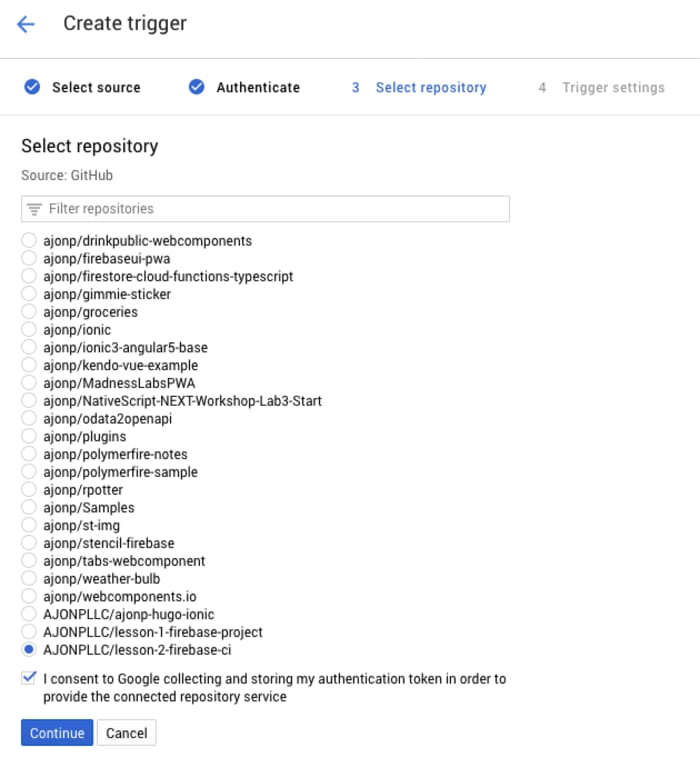Viewport: 700px width, 767px height.
Task: Click the Select source checkmark icon
Action: (x=32, y=87)
